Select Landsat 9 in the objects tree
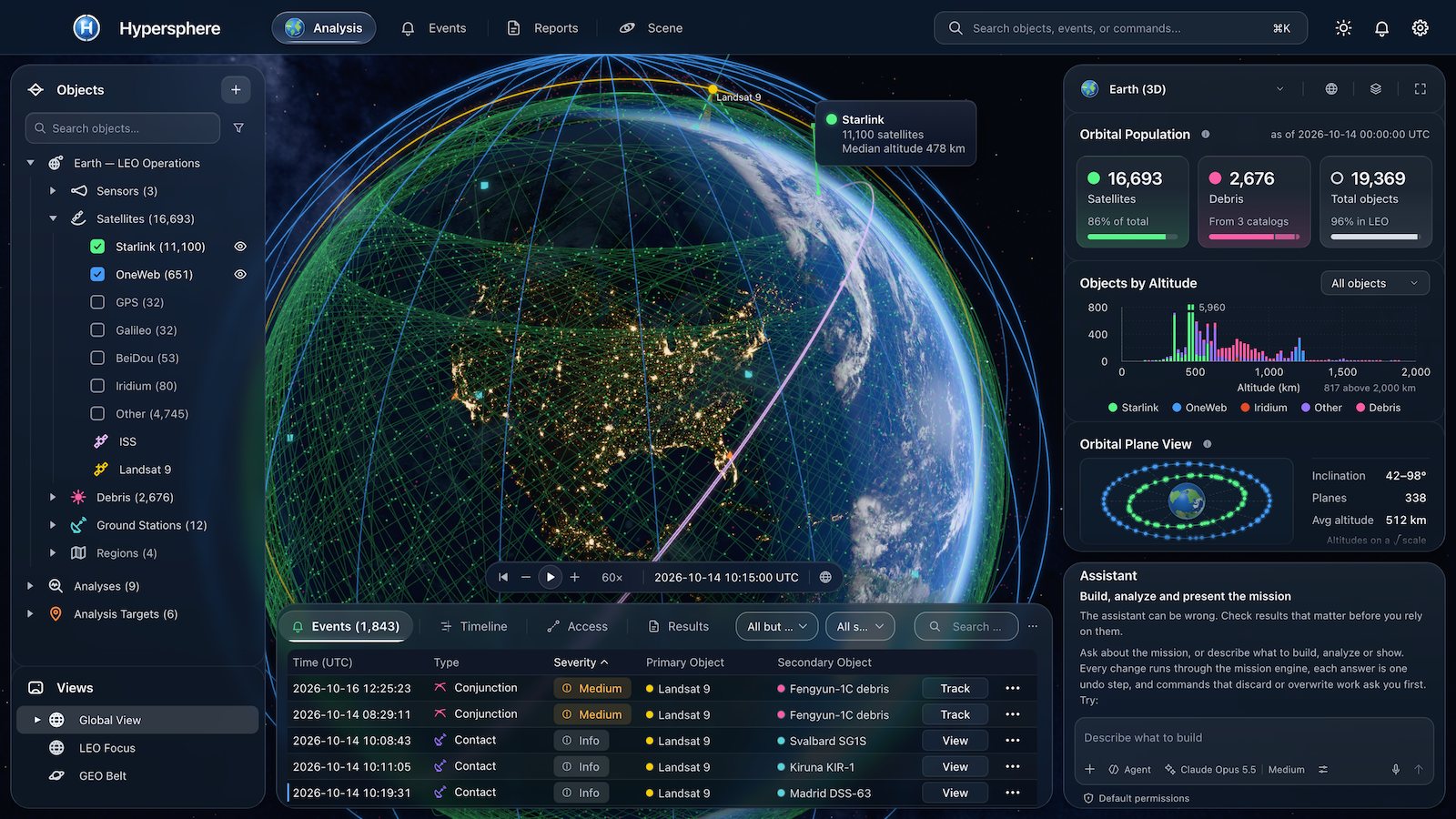The image size is (1456, 819). pyautogui.click(x=145, y=470)
